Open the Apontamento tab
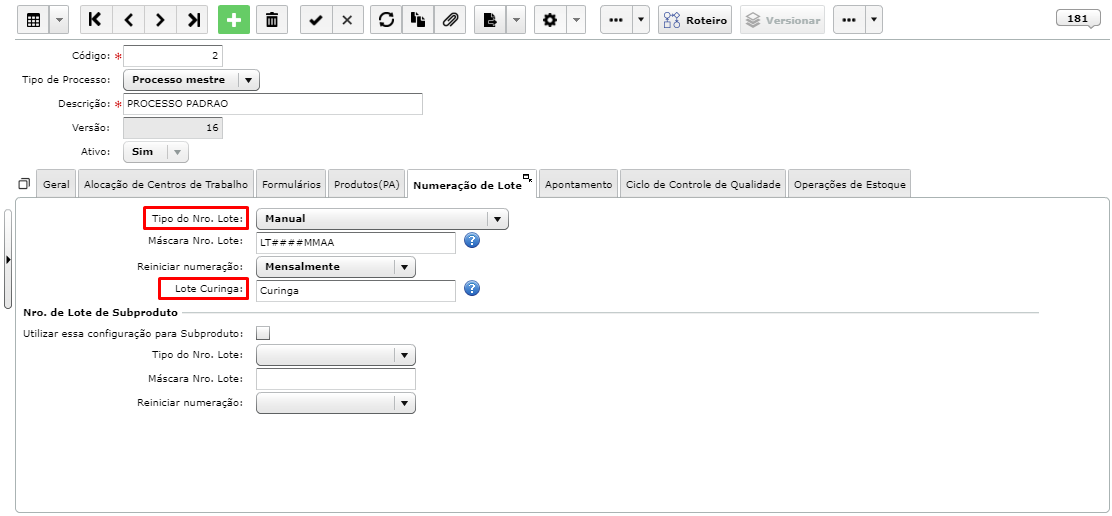Image resolution: width=1112 pixels, height=516 pixels. pyautogui.click(x=578, y=184)
